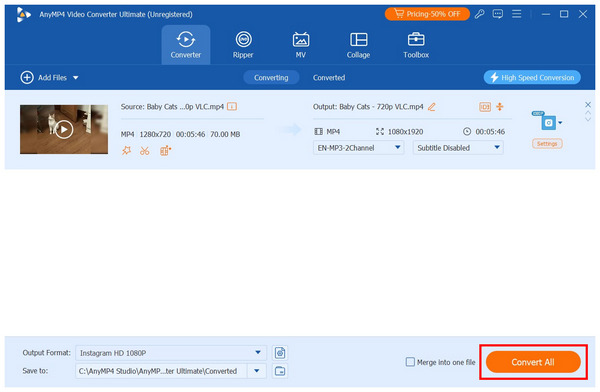The height and width of the screenshot is (392, 600).
Task: Click the Convert All button
Action: tap(533, 362)
